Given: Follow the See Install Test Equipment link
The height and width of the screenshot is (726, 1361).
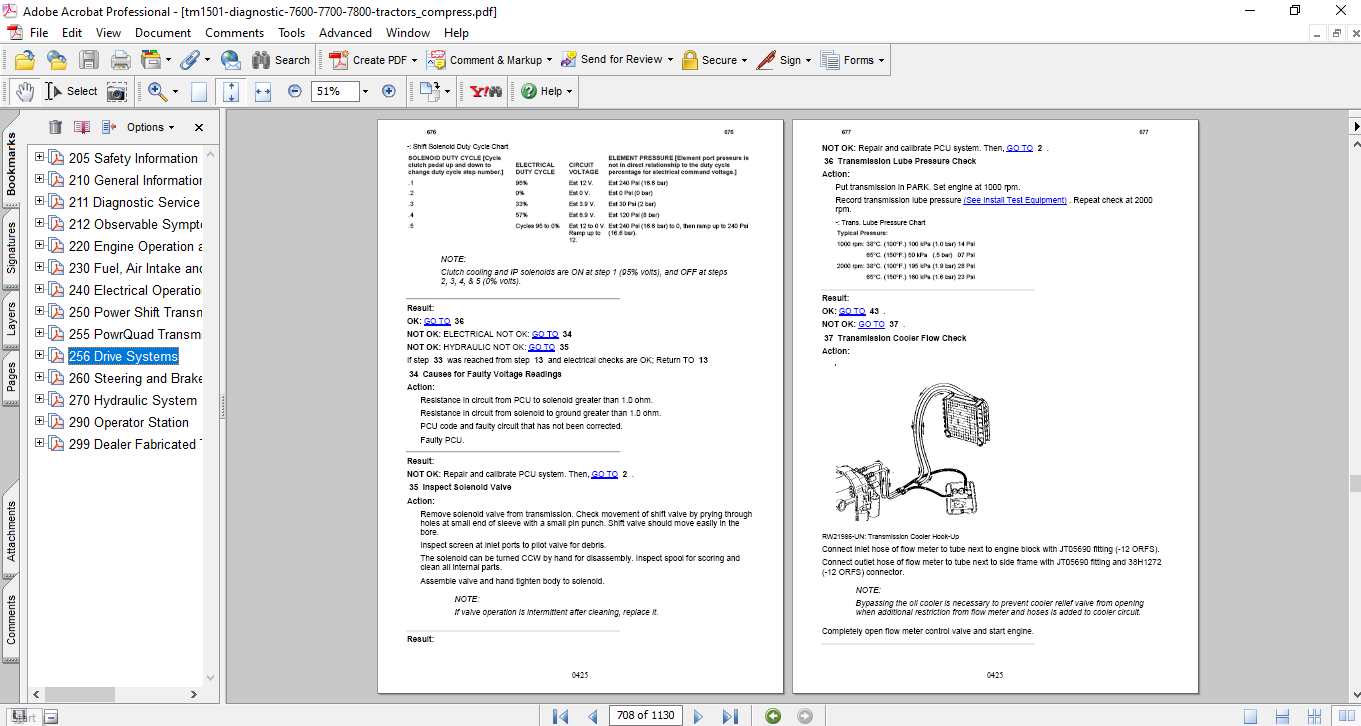Looking at the screenshot, I should click(x=1014, y=200).
